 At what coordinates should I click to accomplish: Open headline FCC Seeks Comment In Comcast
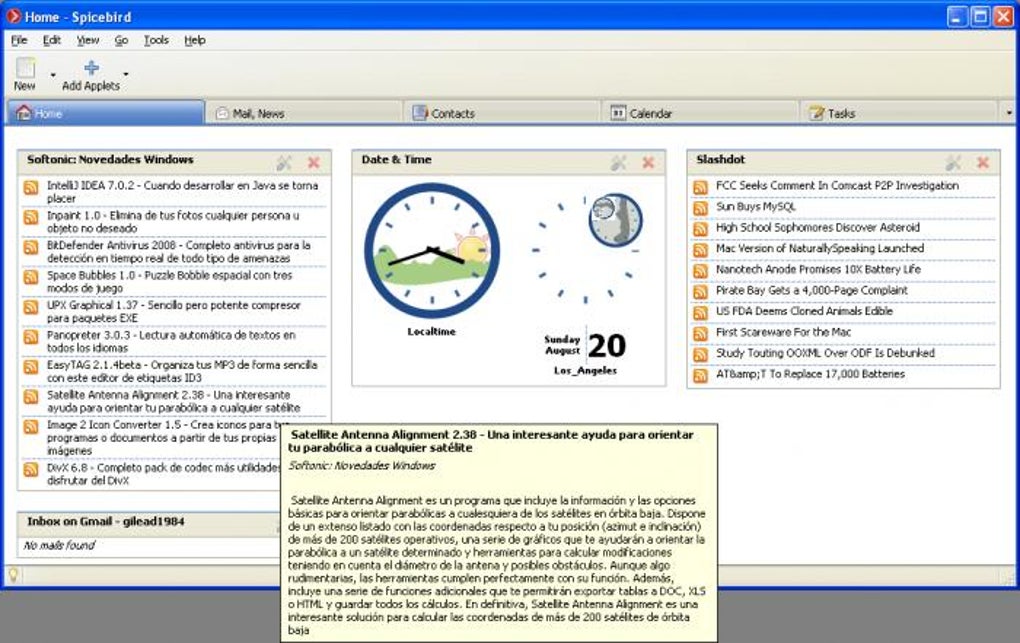click(x=837, y=185)
